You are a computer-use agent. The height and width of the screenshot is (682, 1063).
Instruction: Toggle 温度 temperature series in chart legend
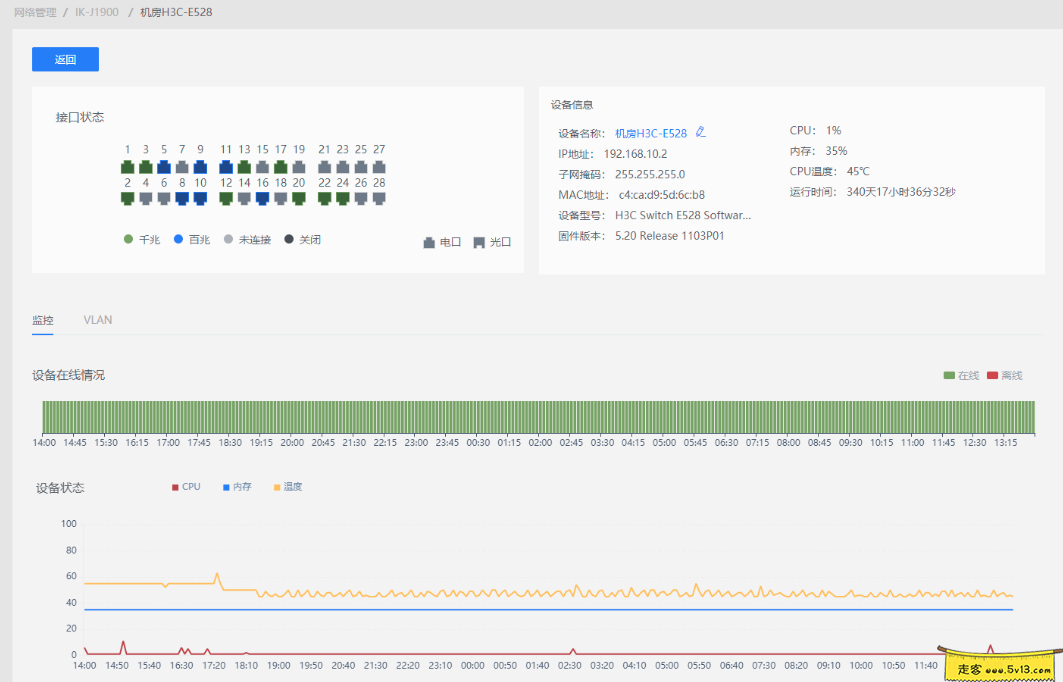[x=288, y=487]
